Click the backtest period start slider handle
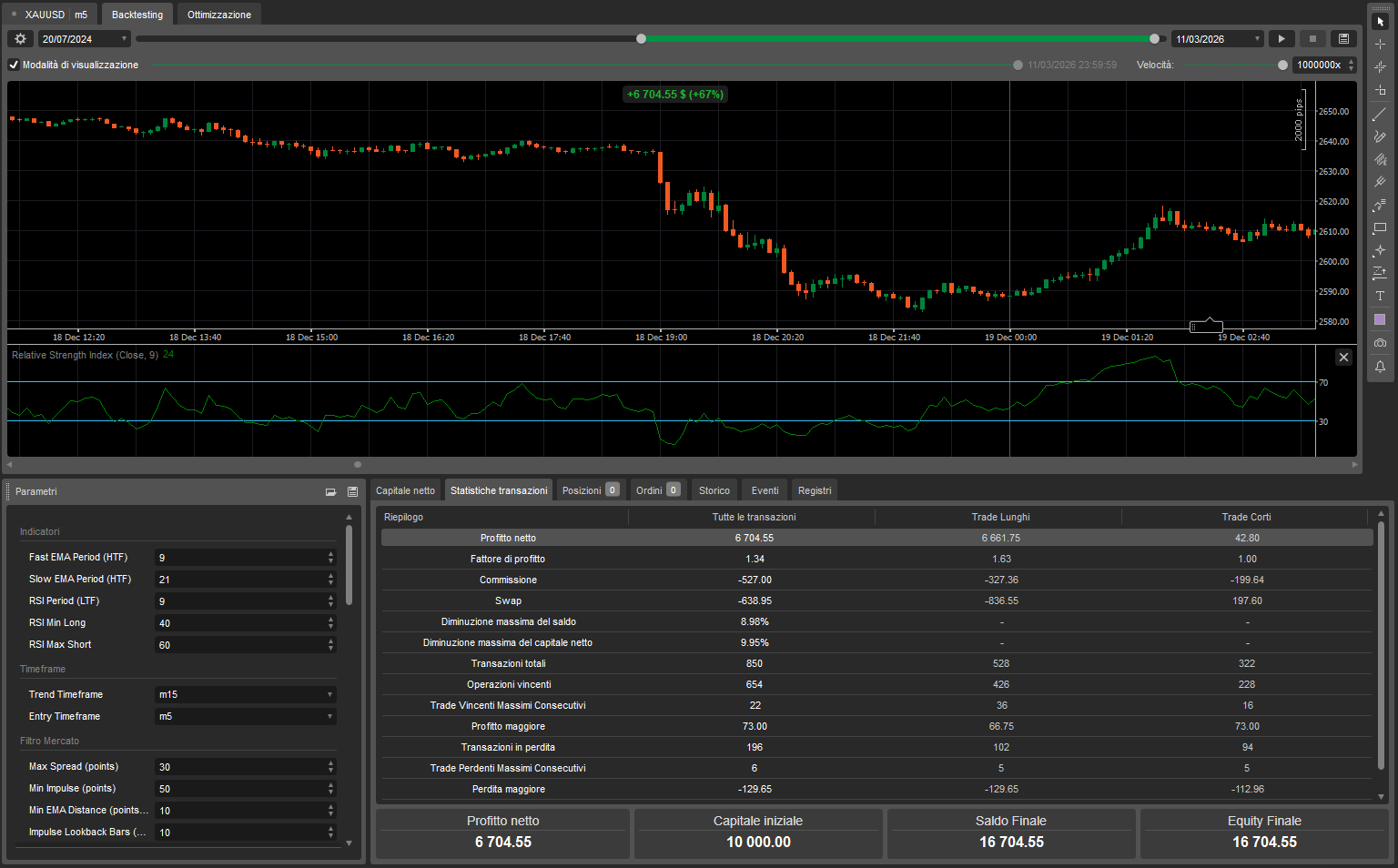Screen dimensions: 1398x868 [x=642, y=38]
